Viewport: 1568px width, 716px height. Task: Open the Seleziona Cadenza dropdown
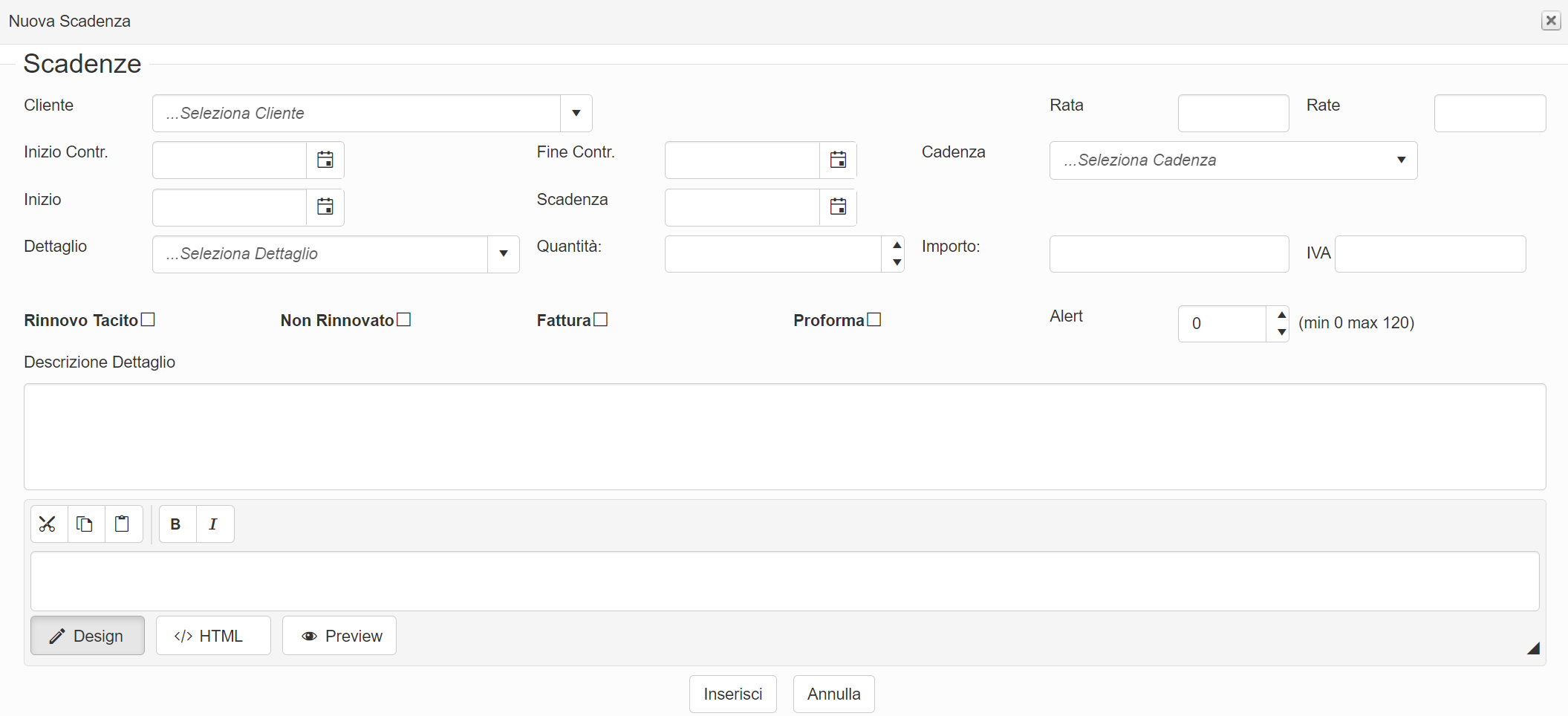click(x=1400, y=160)
